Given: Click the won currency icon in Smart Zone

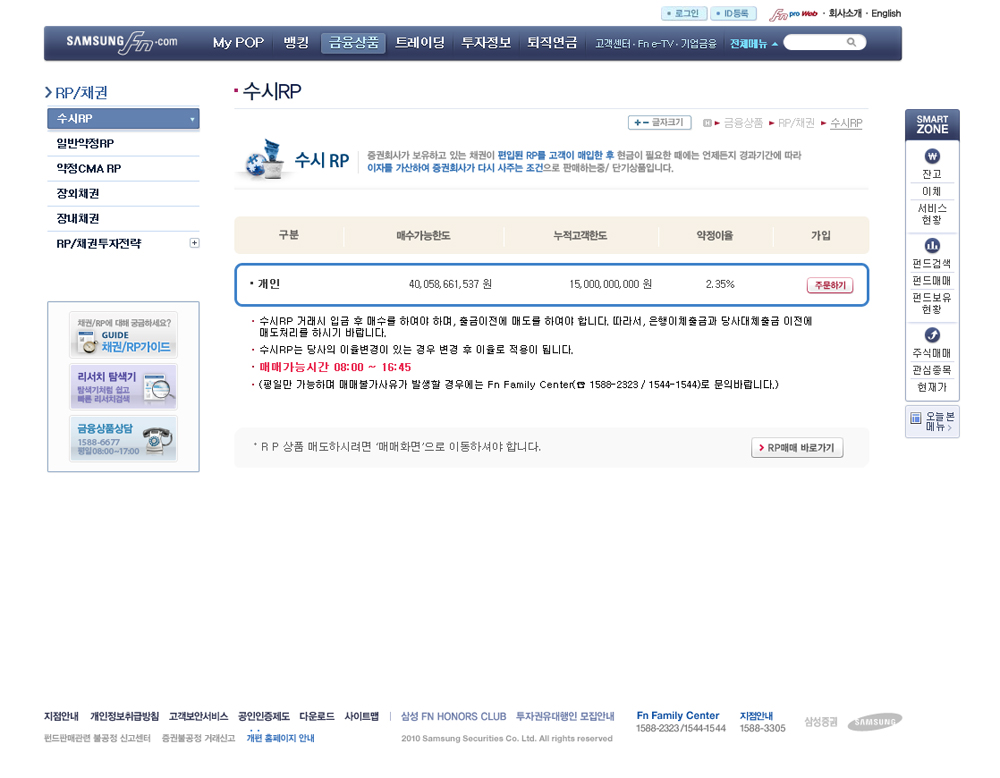Looking at the screenshot, I should (x=932, y=157).
